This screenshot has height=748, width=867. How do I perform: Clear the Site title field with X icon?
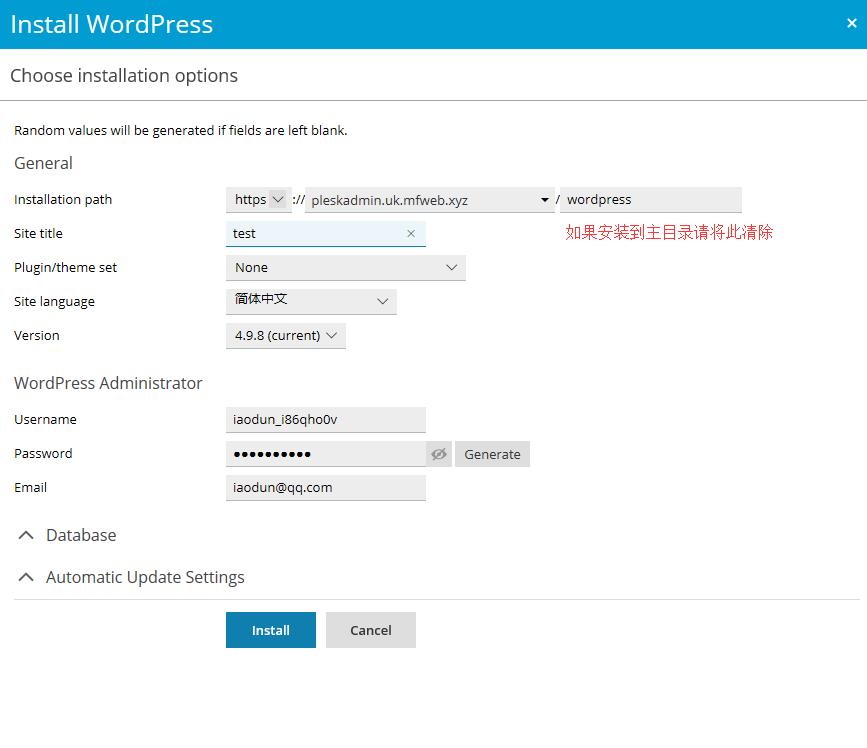click(x=411, y=234)
